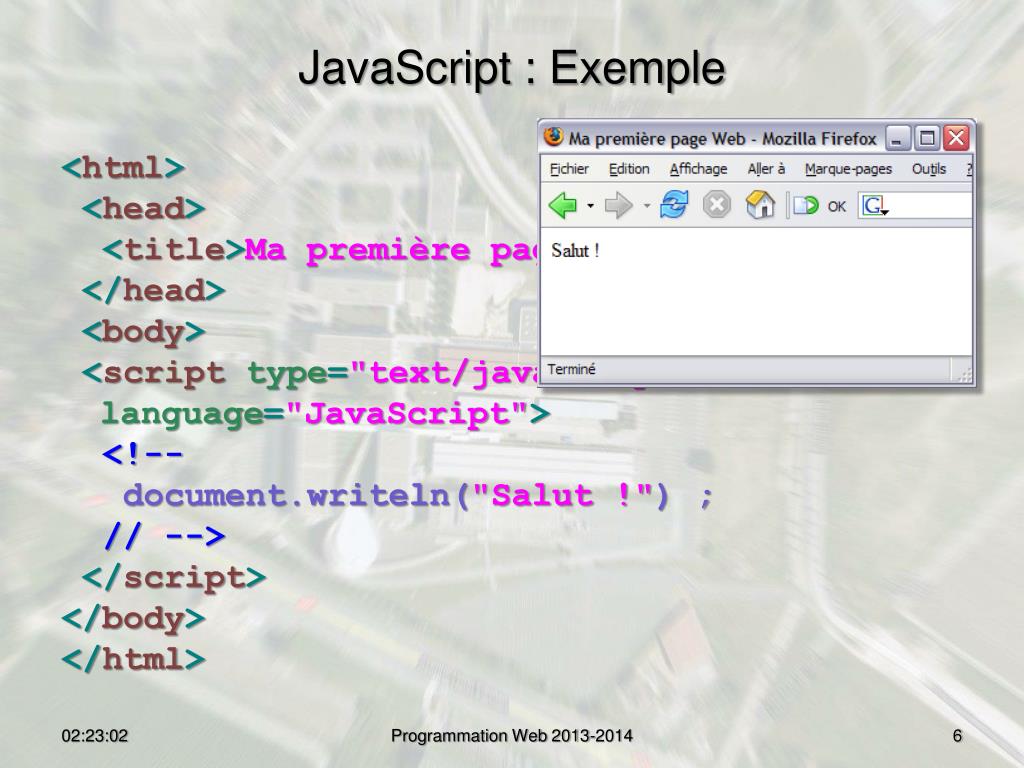Click the closing '</head>' code line

tap(153, 291)
